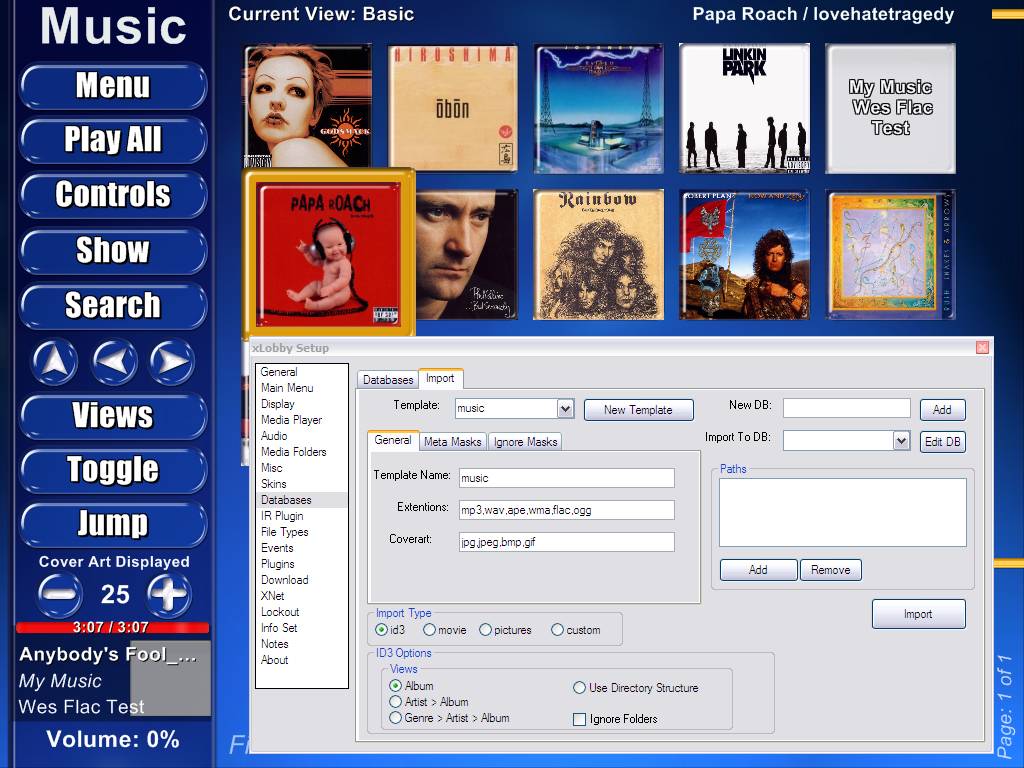Close the xLobby Setup dialog
The image size is (1024, 768).
click(x=982, y=347)
